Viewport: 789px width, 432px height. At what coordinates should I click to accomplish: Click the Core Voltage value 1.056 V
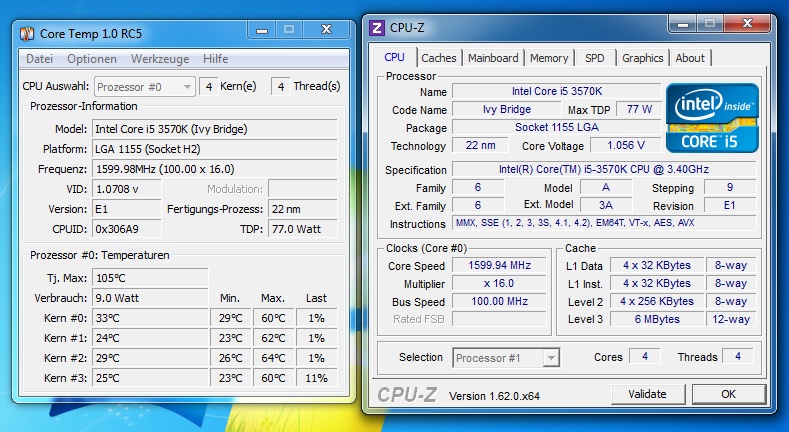tap(625, 146)
